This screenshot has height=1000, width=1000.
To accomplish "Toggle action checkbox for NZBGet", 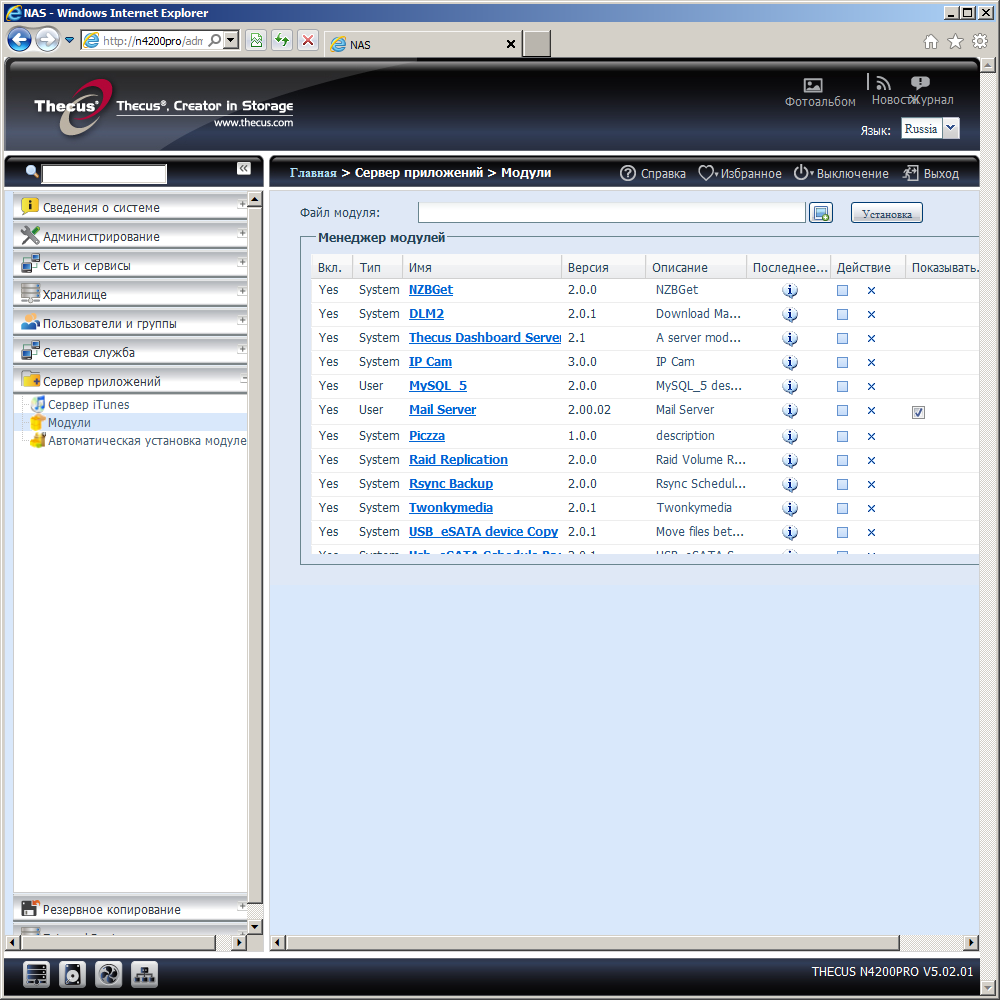I will pos(842,291).
